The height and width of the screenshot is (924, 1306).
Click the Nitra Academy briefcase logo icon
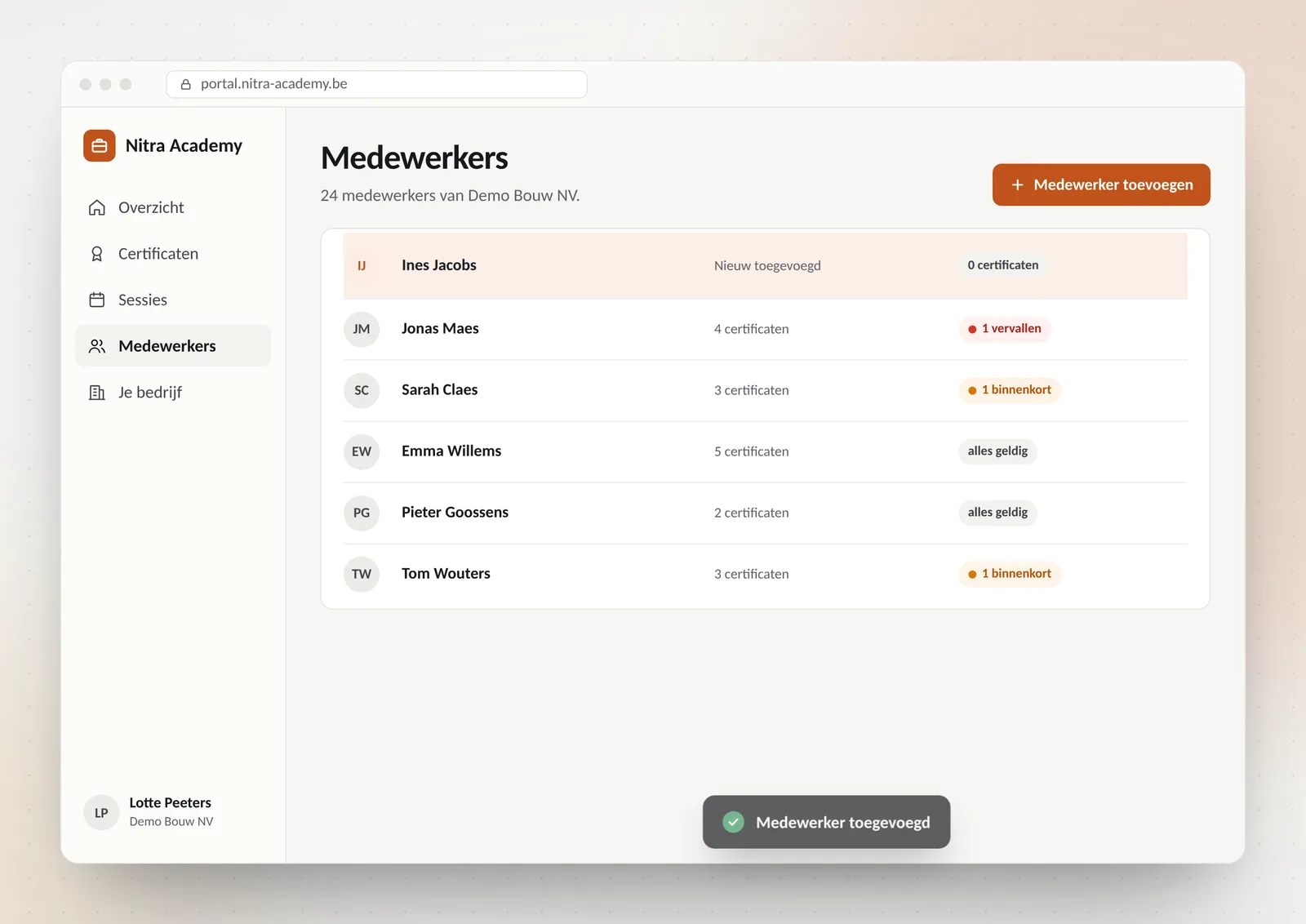coord(100,146)
